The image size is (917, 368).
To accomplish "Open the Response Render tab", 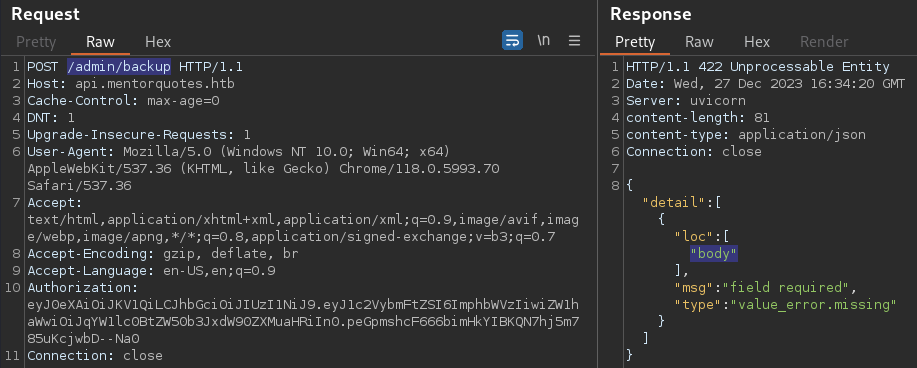I will click(824, 42).
